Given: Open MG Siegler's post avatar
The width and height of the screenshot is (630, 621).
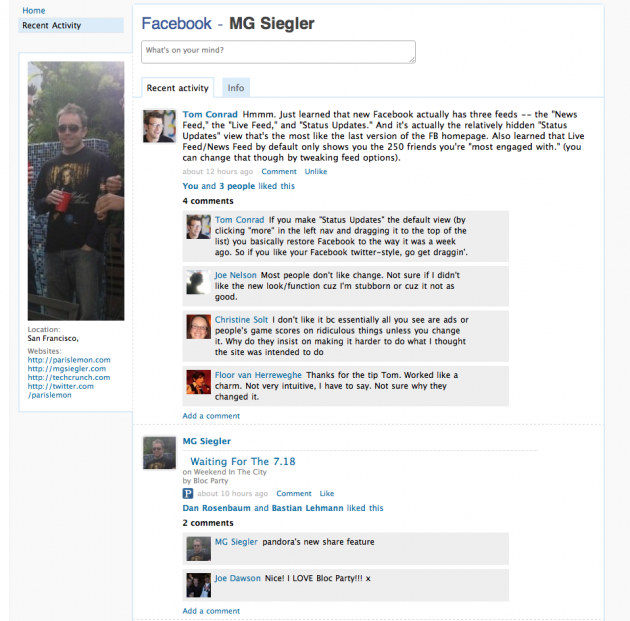Looking at the screenshot, I should tap(160, 453).
